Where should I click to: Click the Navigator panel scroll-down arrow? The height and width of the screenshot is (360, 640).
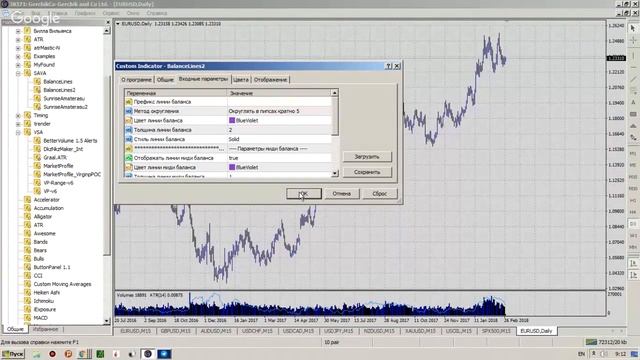pos(107,321)
